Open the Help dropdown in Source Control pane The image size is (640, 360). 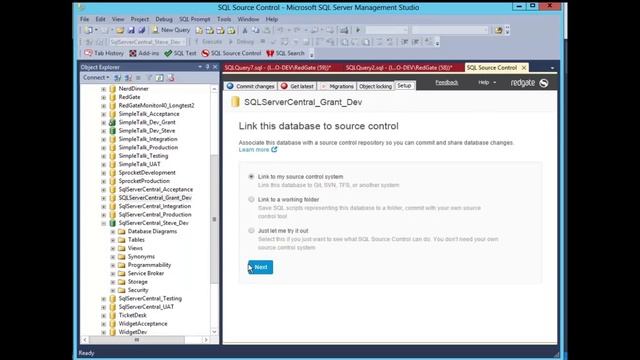487,82
